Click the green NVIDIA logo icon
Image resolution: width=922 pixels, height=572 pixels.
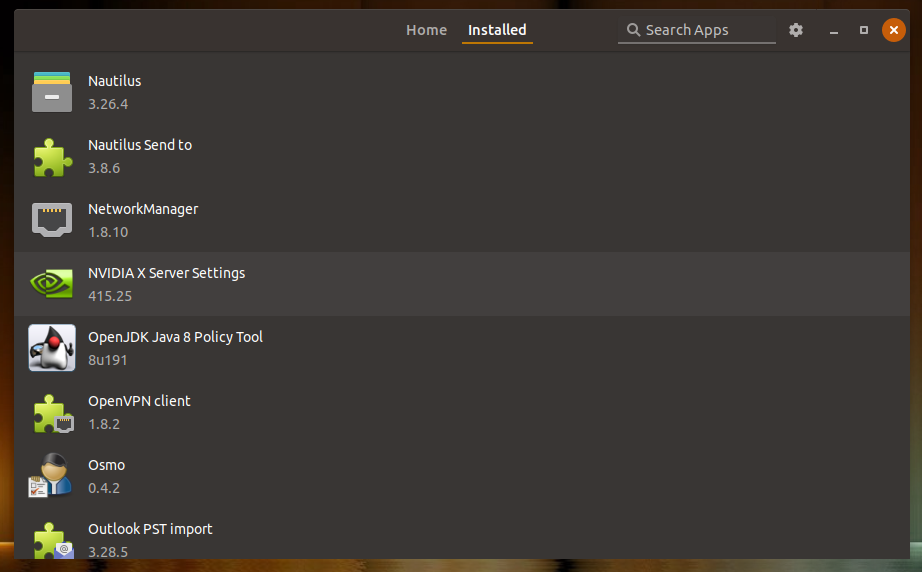point(52,284)
